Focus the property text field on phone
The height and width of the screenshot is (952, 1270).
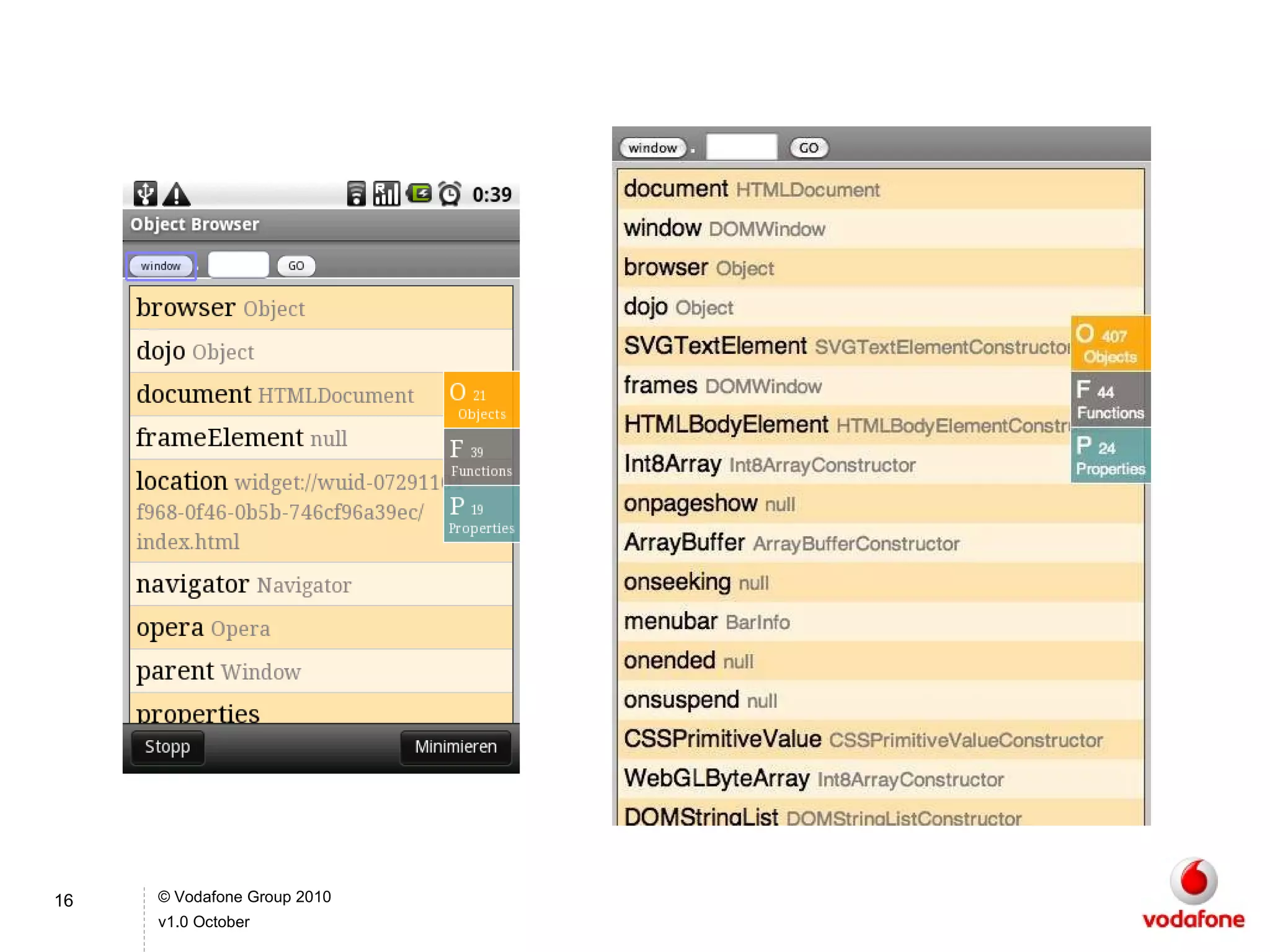238,265
